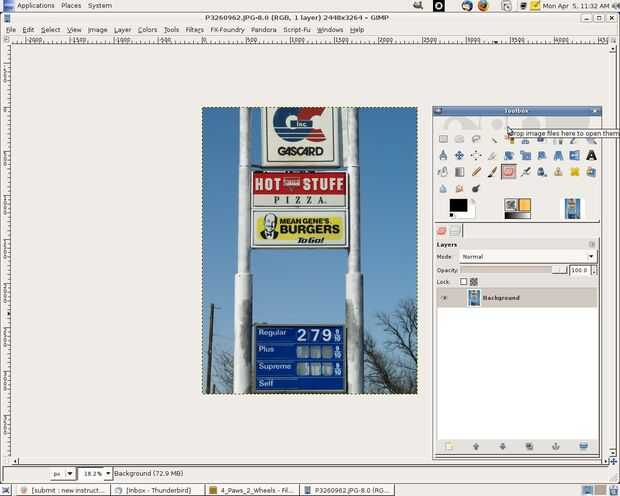Click the Delete Layer button

click(x=583, y=447)
